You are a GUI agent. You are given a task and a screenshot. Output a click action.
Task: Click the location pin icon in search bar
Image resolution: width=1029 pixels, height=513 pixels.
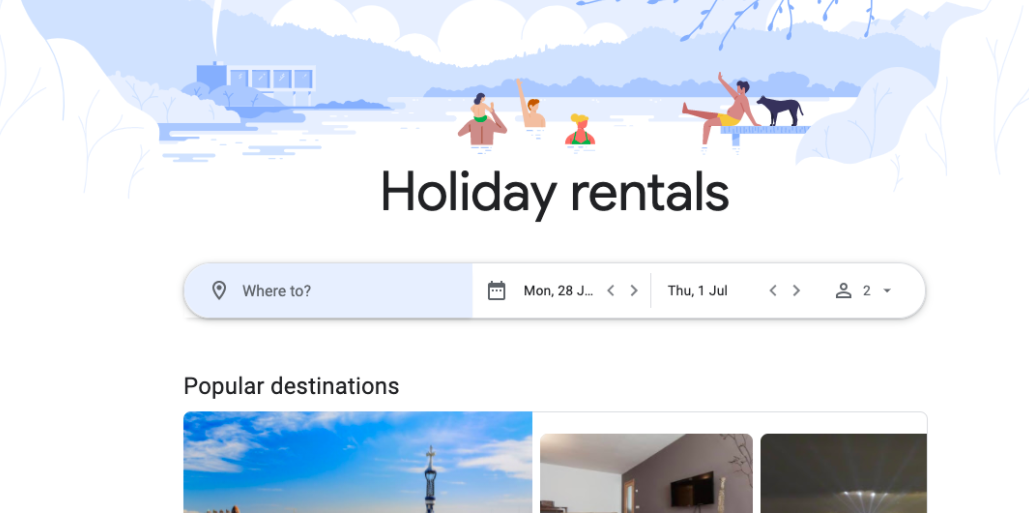(219, 291)
